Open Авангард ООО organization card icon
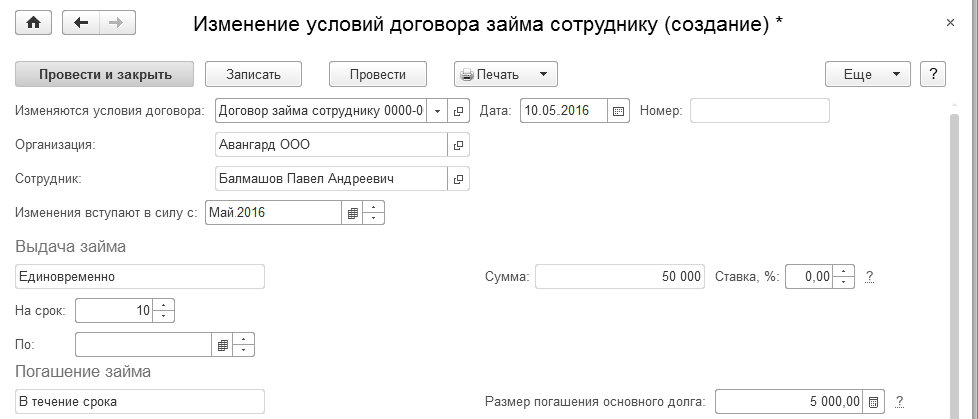 [459, 145]
